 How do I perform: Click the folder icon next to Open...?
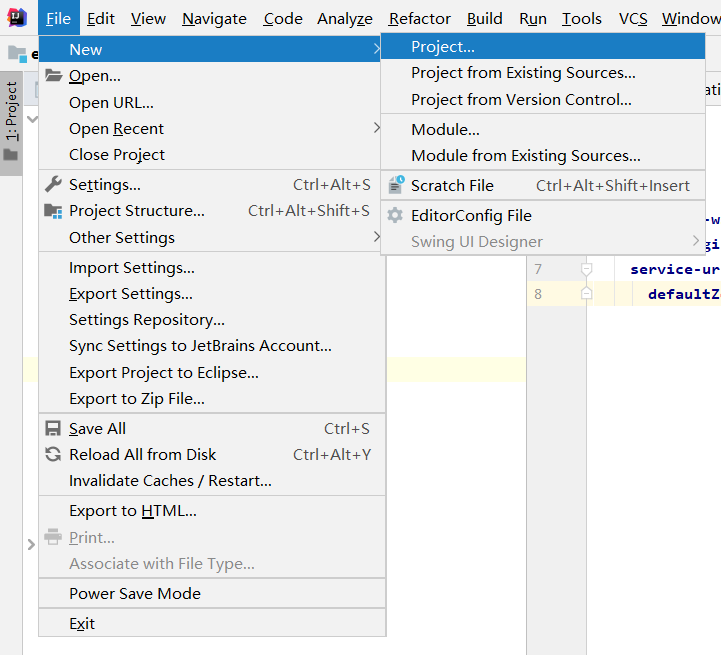tap(53, 75)
